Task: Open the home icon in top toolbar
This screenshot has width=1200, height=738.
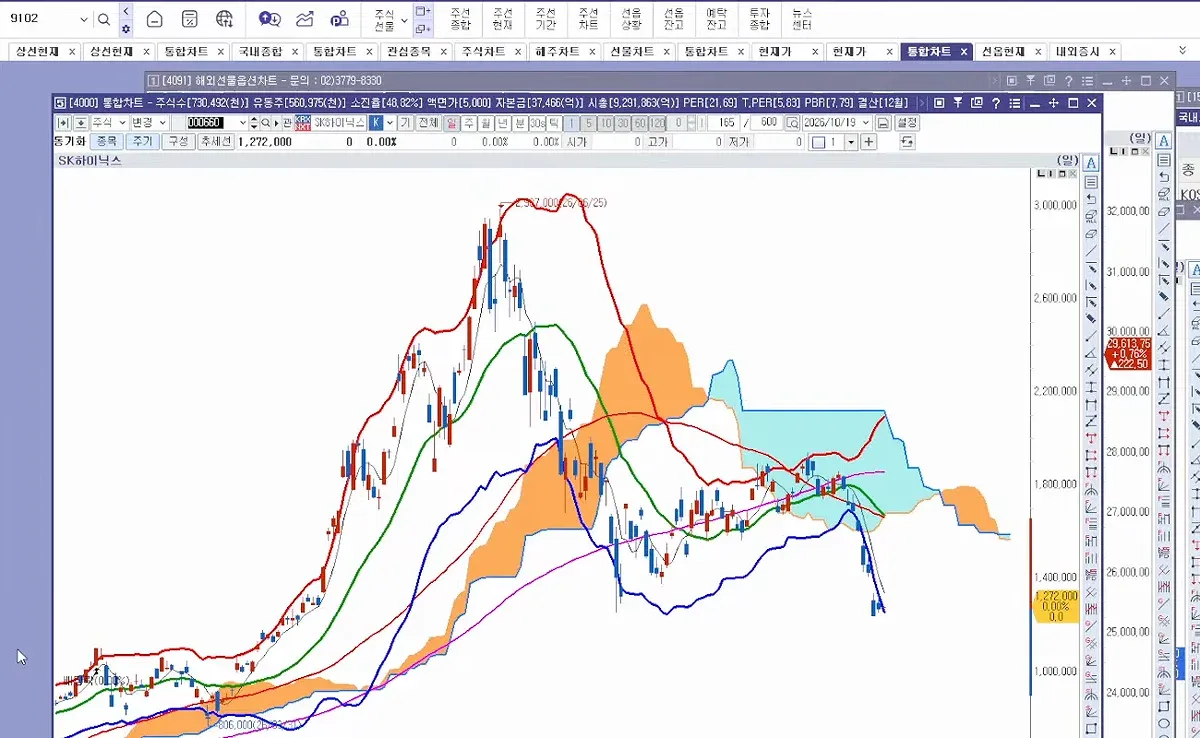Action: click(154, 19)
